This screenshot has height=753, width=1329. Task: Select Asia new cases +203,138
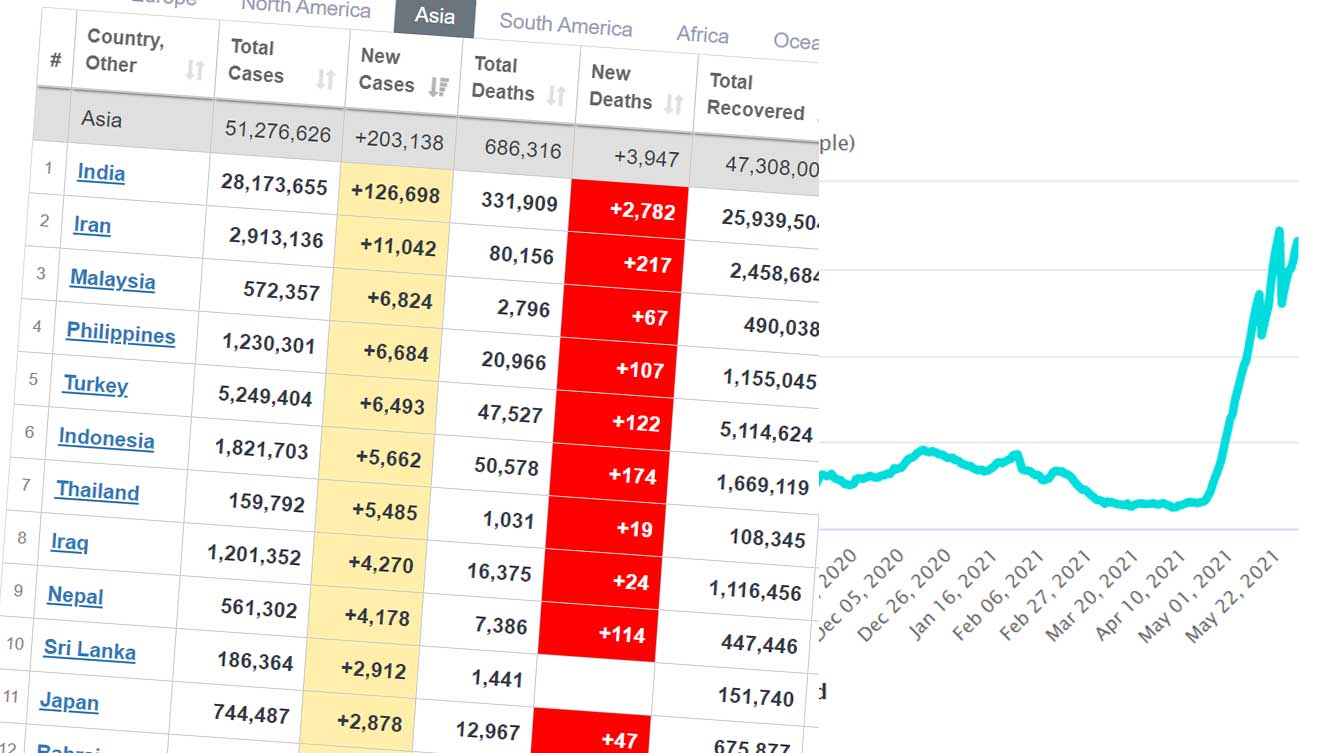(399, 141)
